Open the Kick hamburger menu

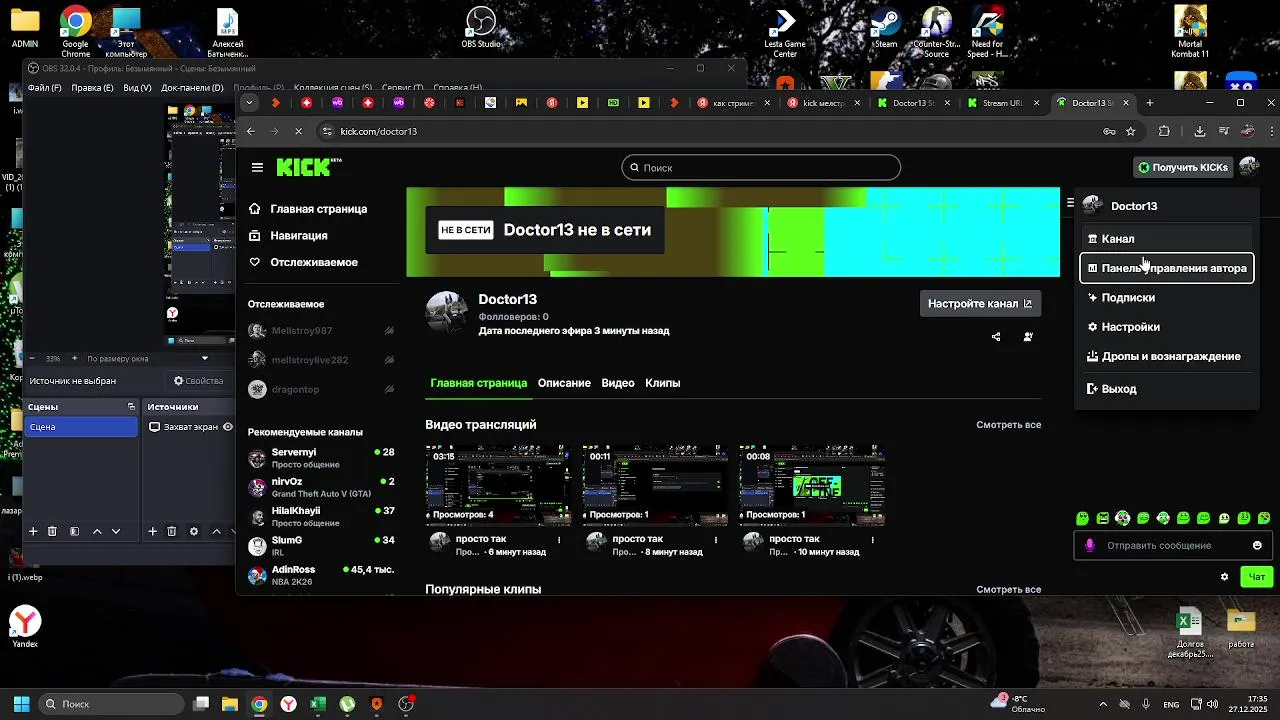(257, 168)
